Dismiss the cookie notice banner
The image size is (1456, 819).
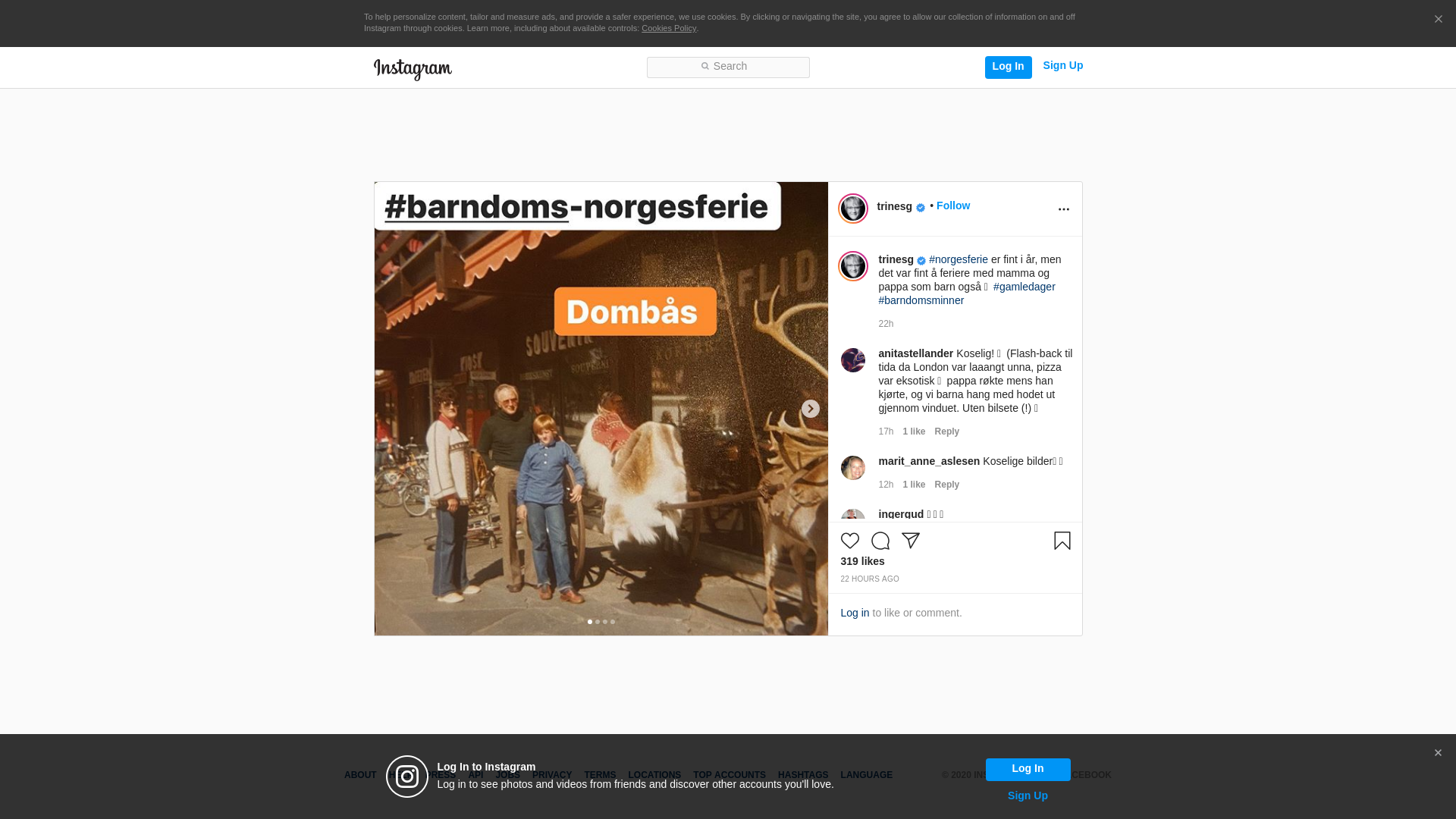click(x=1438, y=20)
